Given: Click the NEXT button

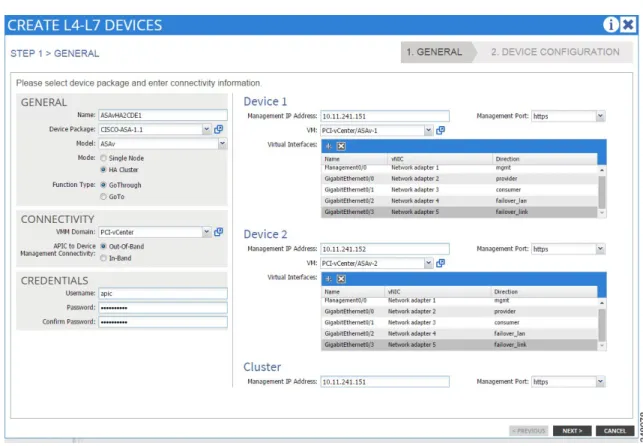Looking at the screenshot, I should (x=572, y=431).
